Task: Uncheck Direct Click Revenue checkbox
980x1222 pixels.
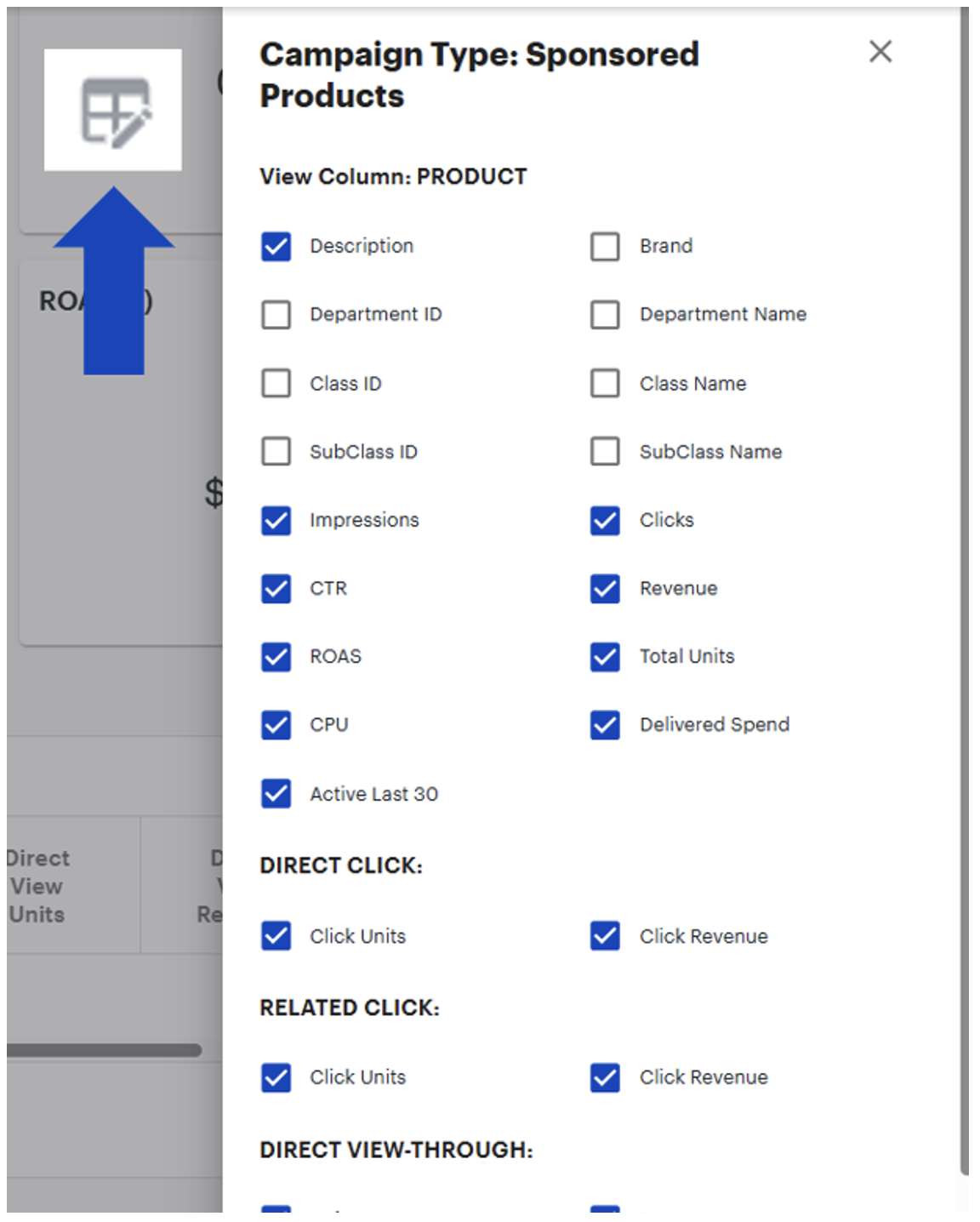Action: tap(605, 936)
